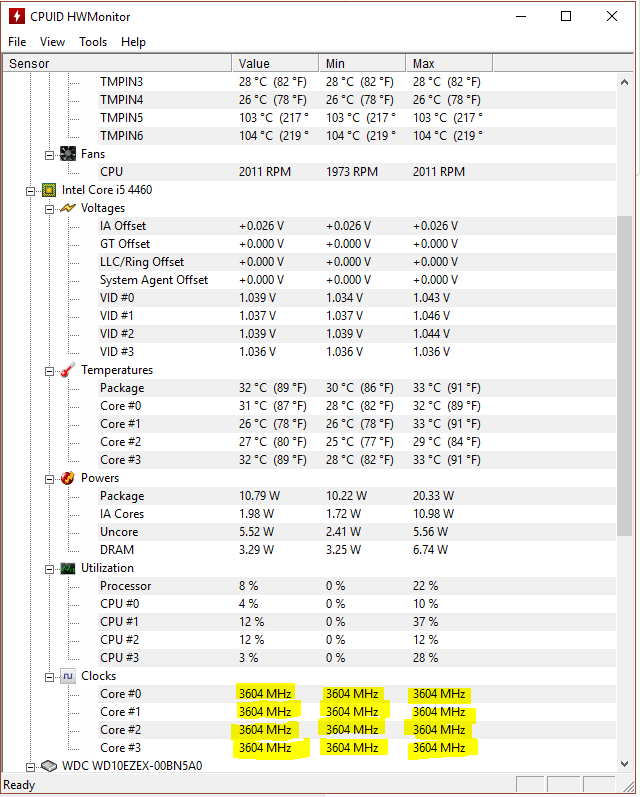
Task: Collapse the Fans tree section
Action: pyautogui.click(x=49, y=156)
